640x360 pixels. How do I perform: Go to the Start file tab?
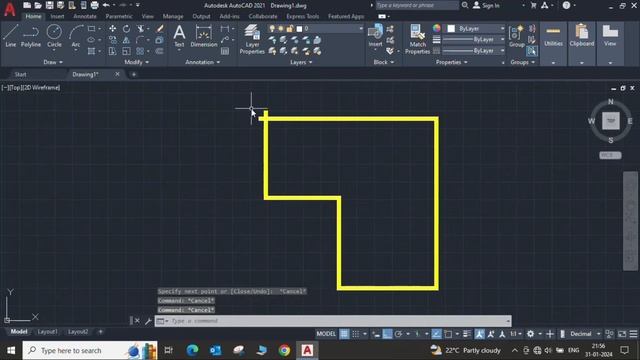(20, 74)
